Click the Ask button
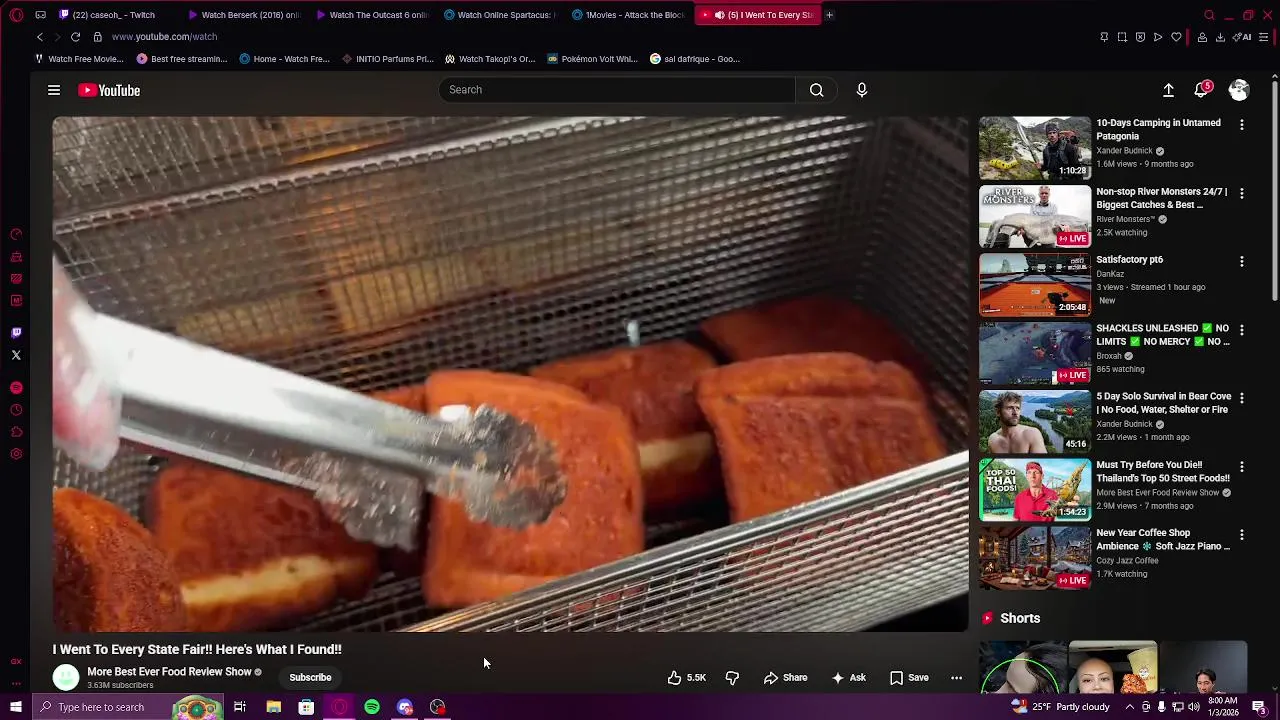 (848, 677)
